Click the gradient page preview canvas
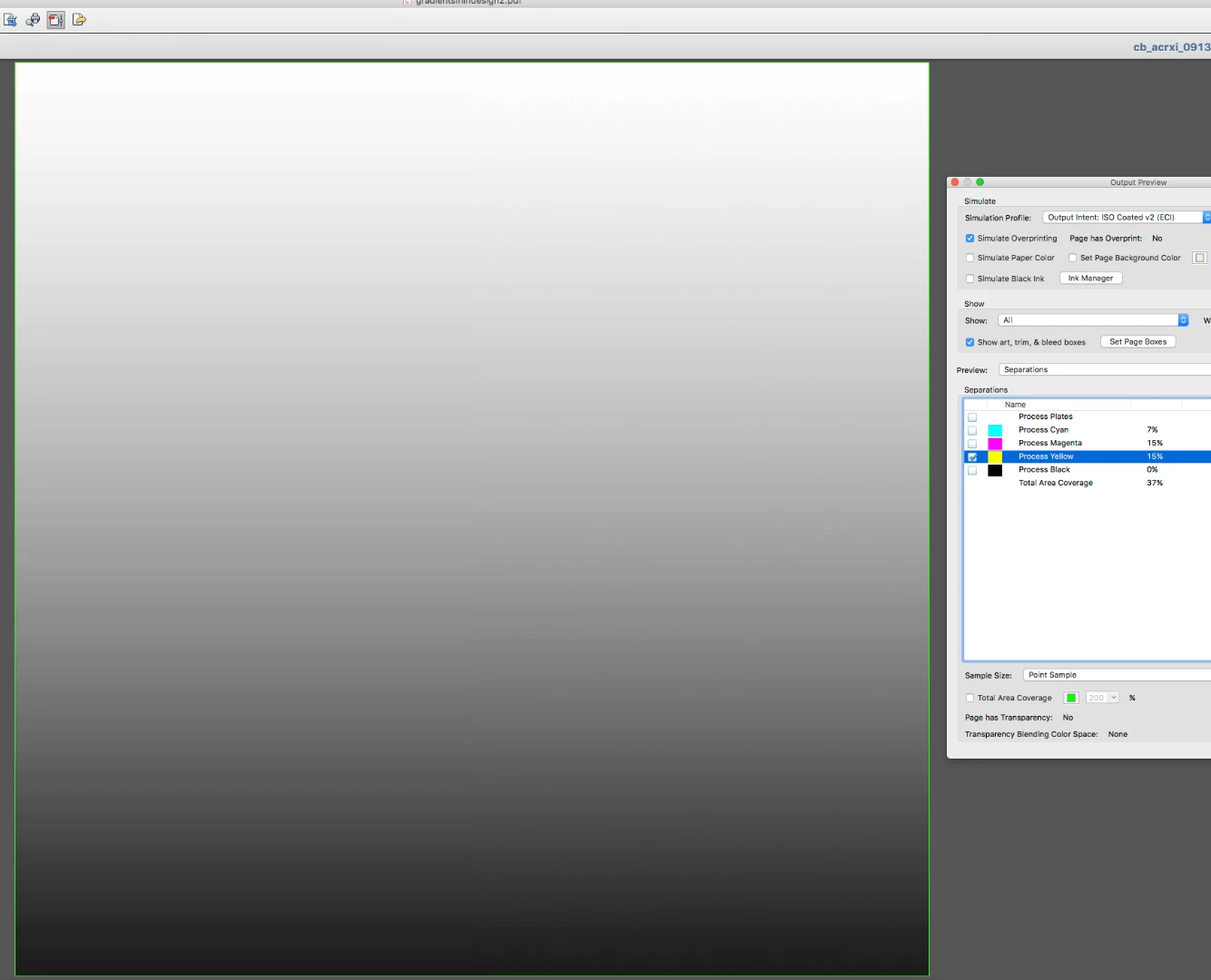Screen dimensions: 1211x980 [x=472, y=519]
